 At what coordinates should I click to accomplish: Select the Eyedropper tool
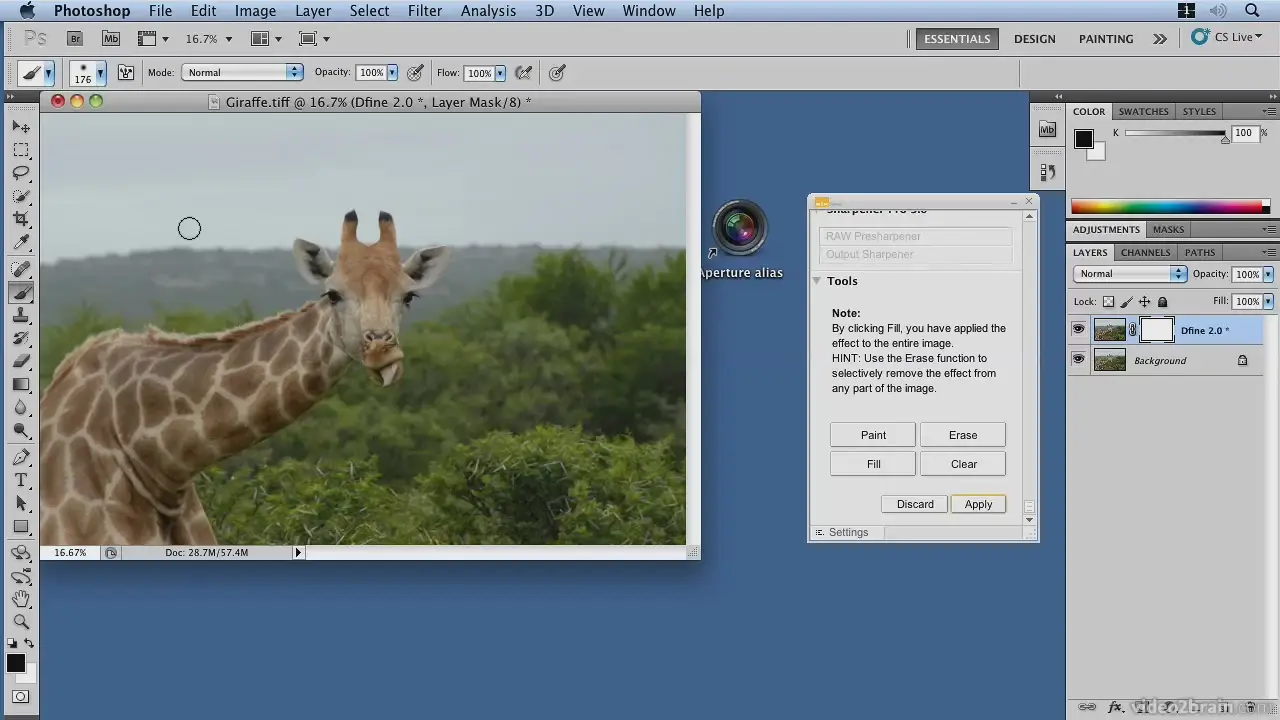(21, 242)
